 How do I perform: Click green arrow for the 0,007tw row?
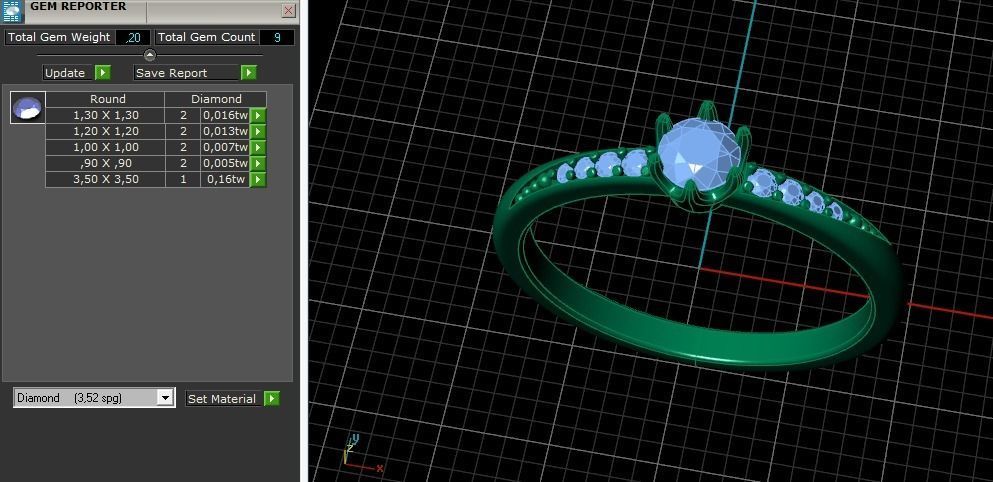[x=258, y=148]
